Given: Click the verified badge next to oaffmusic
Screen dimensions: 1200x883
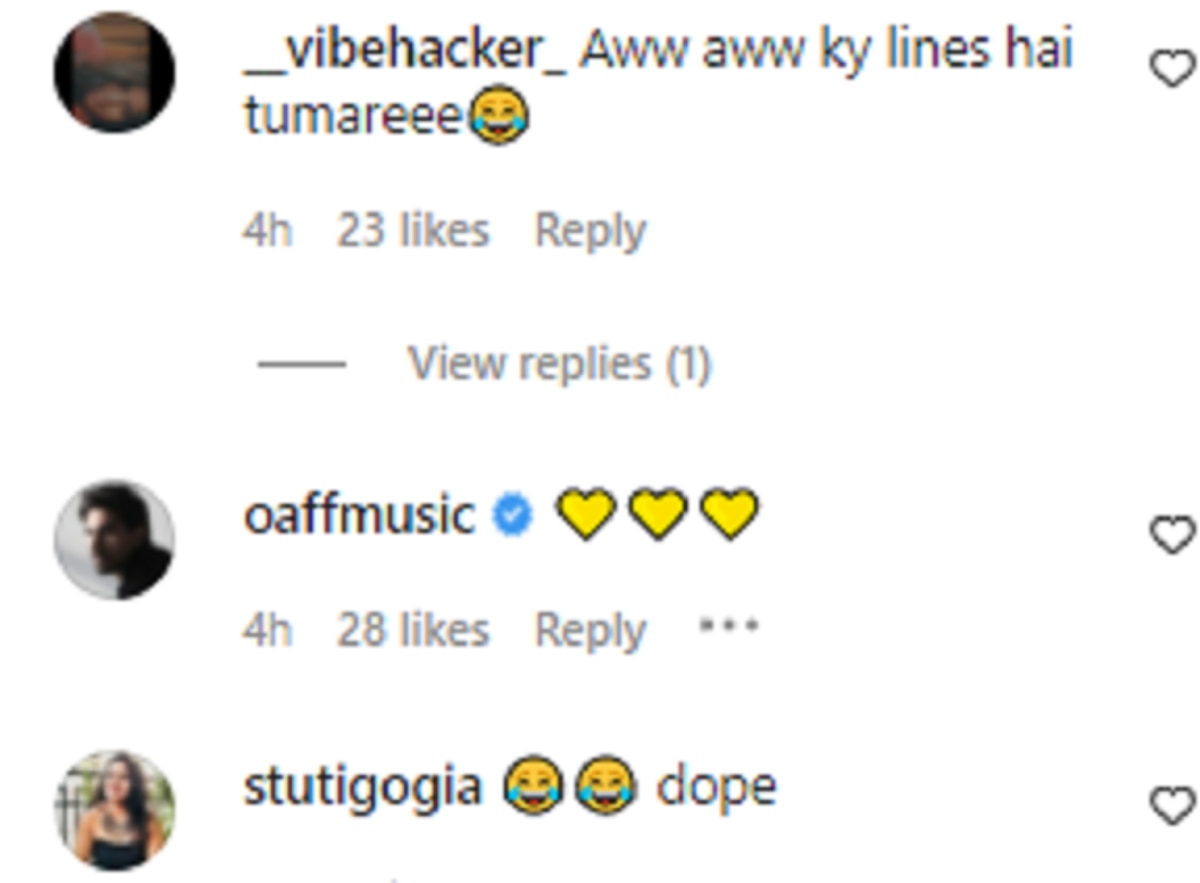Looking at the screenshot, I should (x=514, y=517).
